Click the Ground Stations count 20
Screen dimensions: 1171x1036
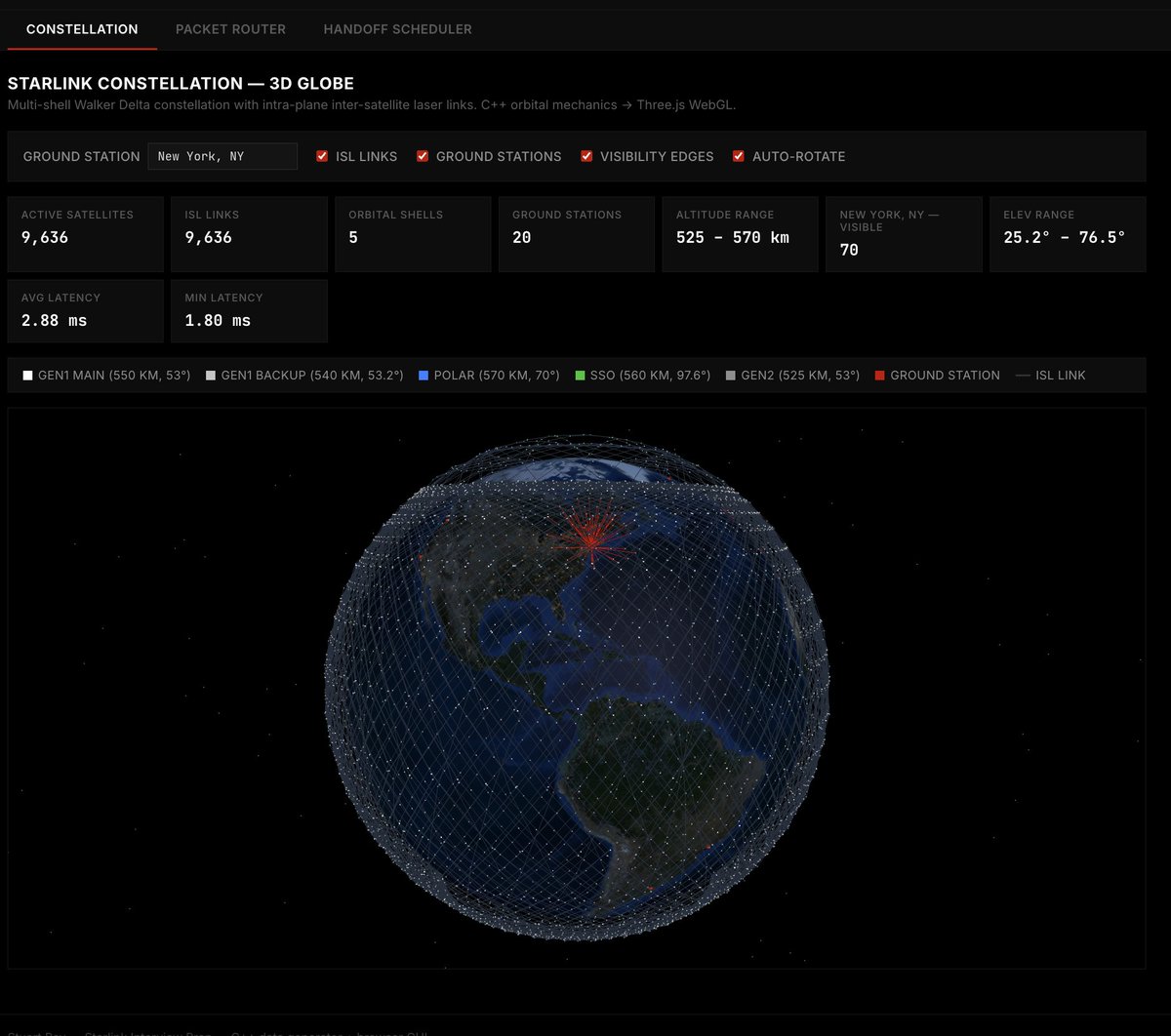522,237
